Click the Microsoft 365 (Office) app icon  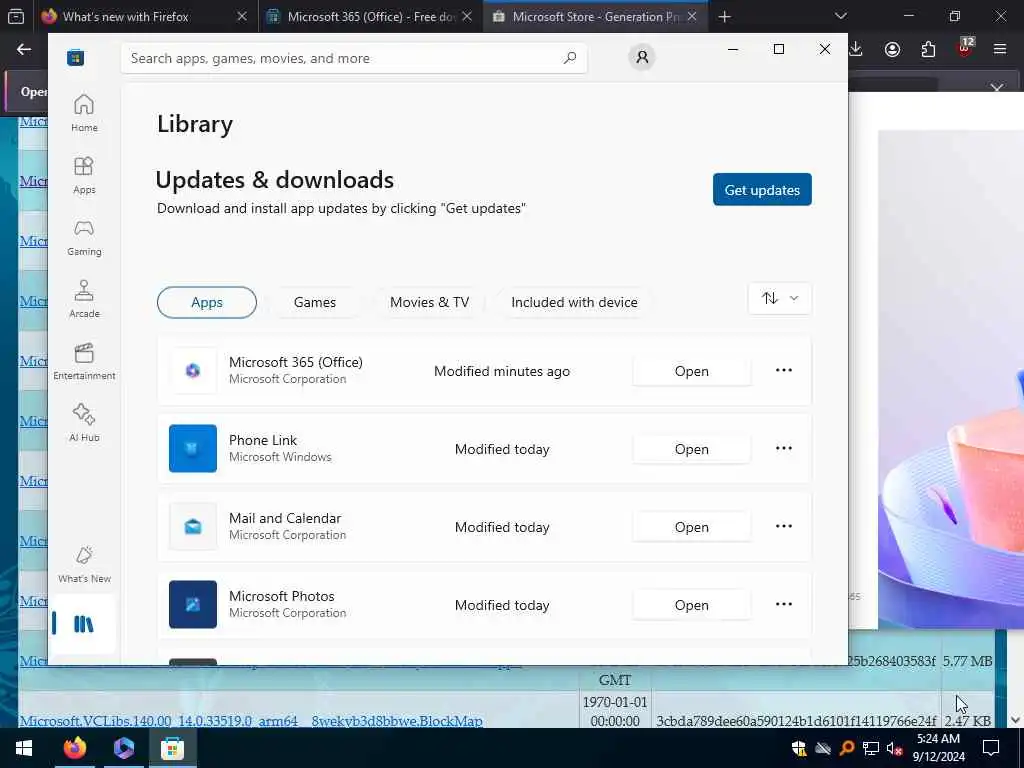(x=193, y=371)
